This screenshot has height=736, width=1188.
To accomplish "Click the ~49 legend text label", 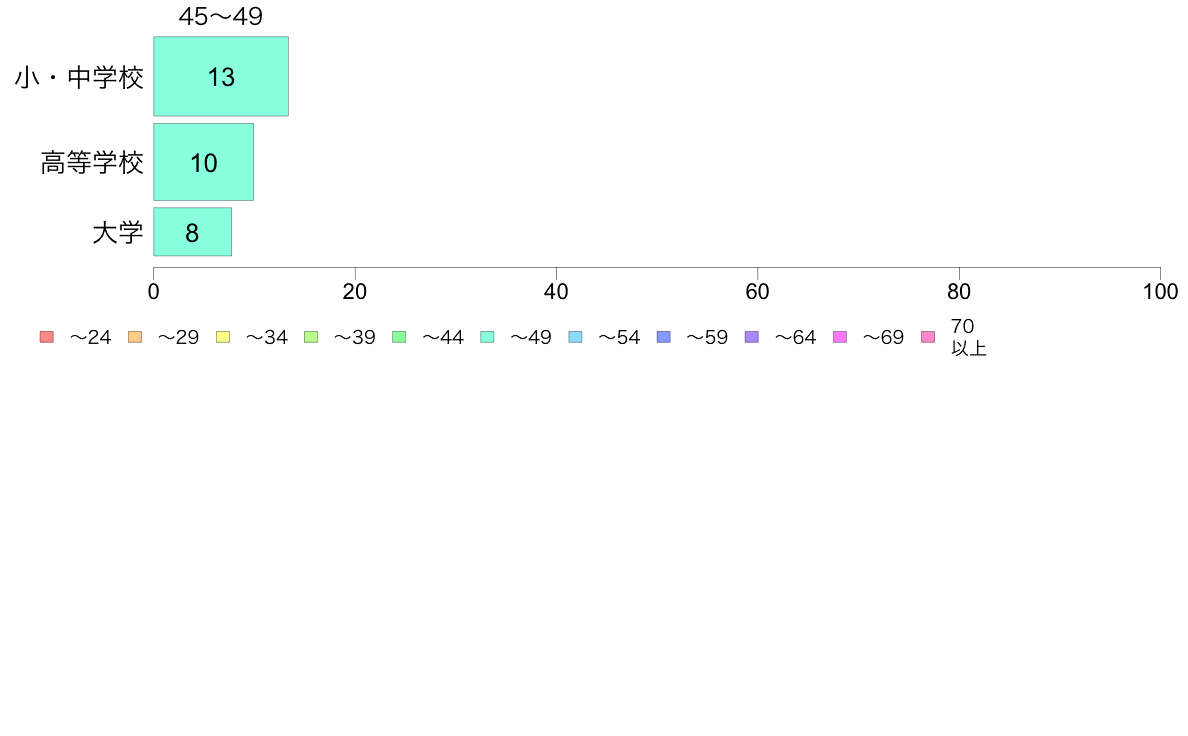I will (530, 337).
